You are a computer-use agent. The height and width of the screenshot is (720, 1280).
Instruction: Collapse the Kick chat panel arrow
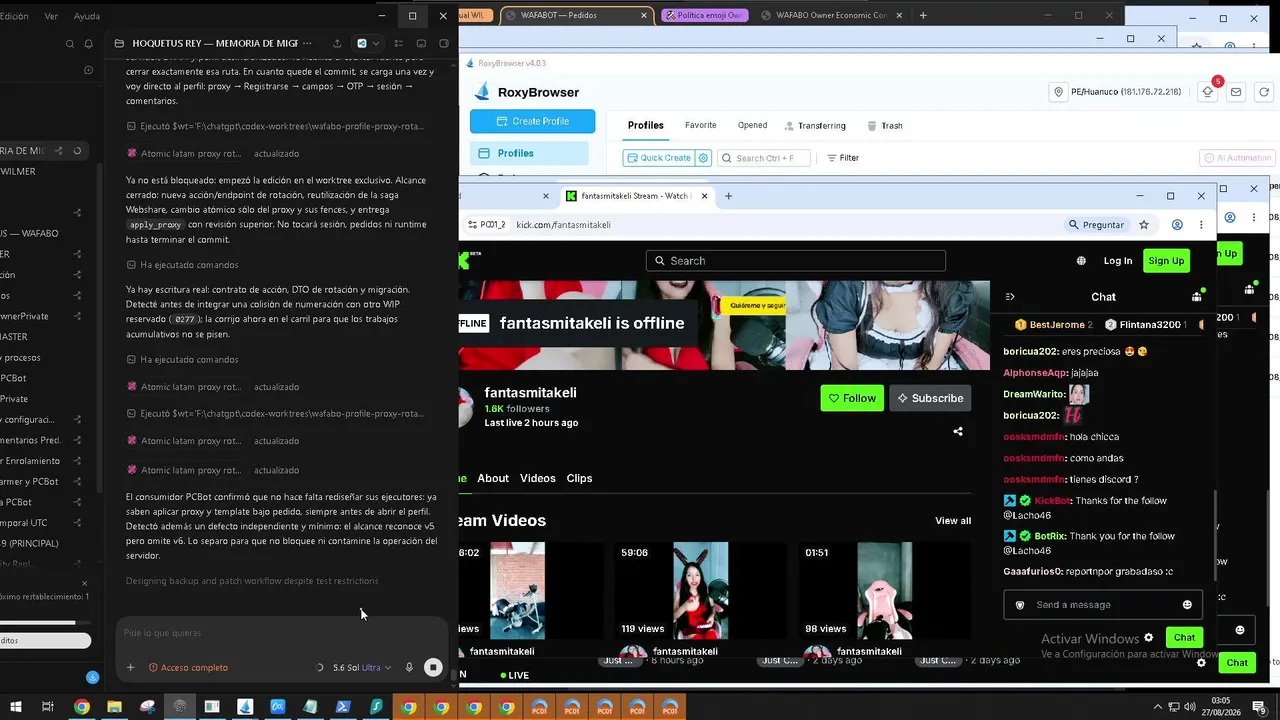[1010, 297]
